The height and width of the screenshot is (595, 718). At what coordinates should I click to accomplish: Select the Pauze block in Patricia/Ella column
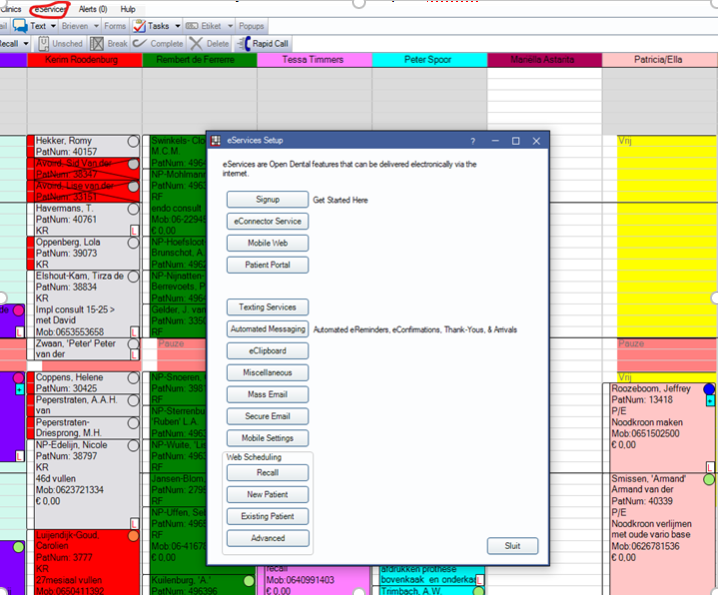667,355
